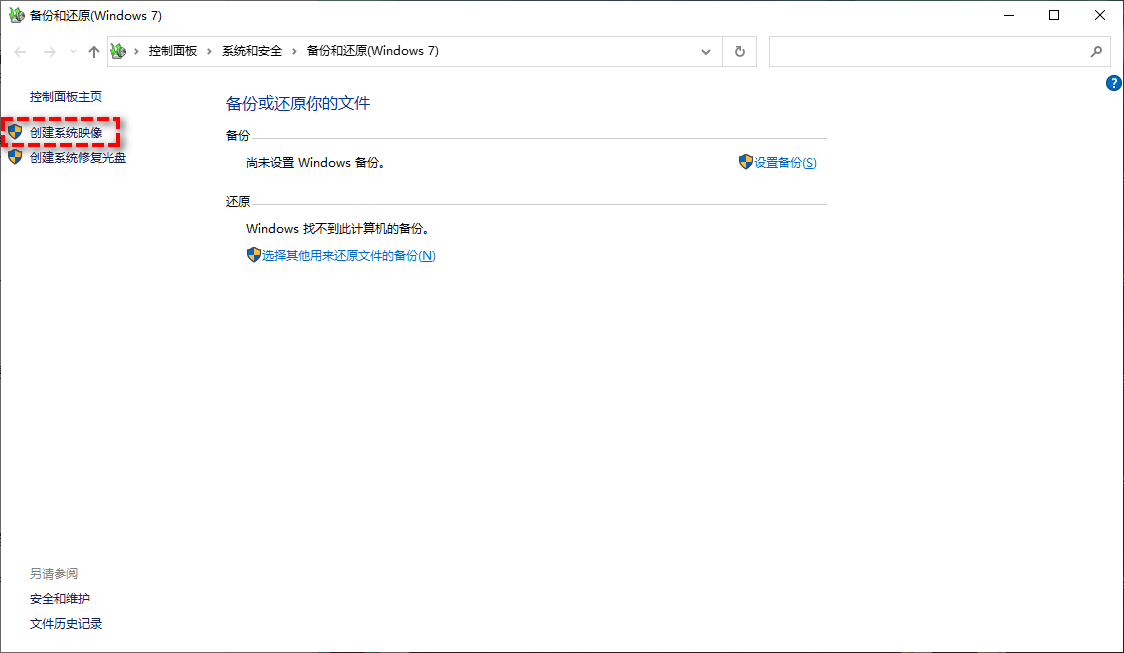Click the search magnifier icon
The width and height of the screenshot is (1124, 653).
pos(1097,51)
